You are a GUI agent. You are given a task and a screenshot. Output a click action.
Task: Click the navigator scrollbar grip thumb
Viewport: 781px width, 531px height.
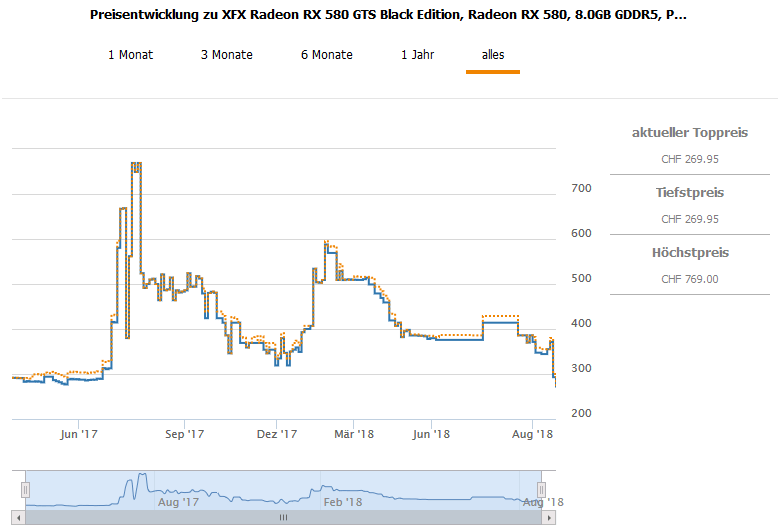coord(283,518)
